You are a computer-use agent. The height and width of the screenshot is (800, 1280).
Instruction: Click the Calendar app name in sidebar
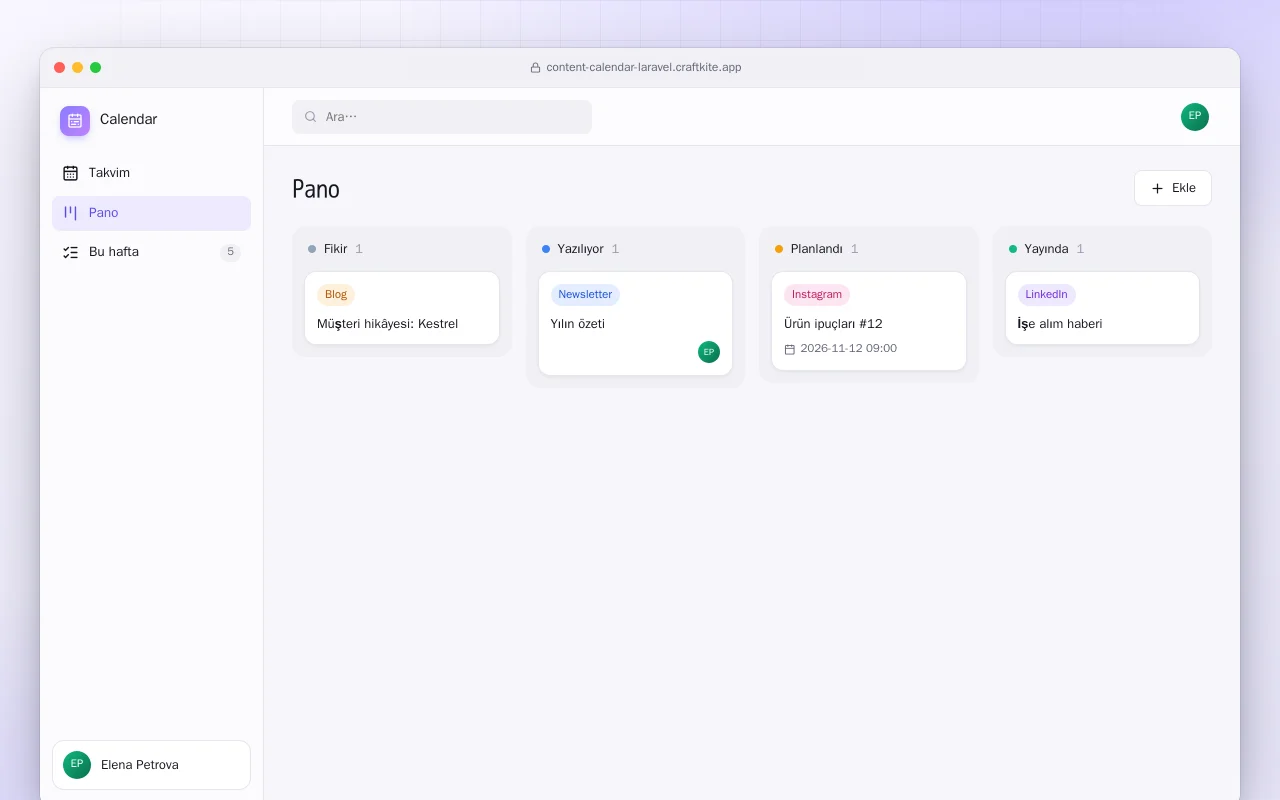[128, 120]
